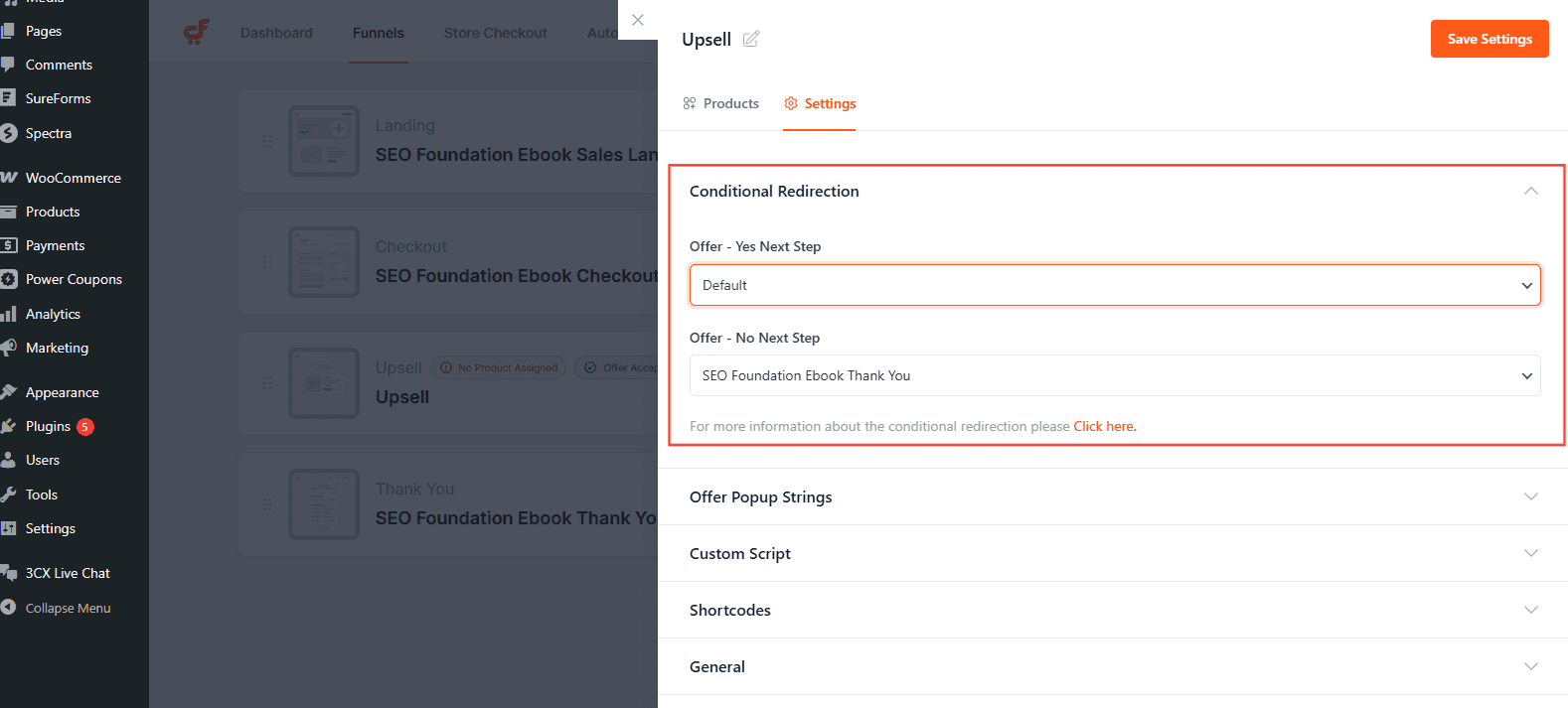This screenshot has width=1568, height=708.
Task: Open the Dashboard tab in CartFlows nav
Action: click(x=276, y=33)
